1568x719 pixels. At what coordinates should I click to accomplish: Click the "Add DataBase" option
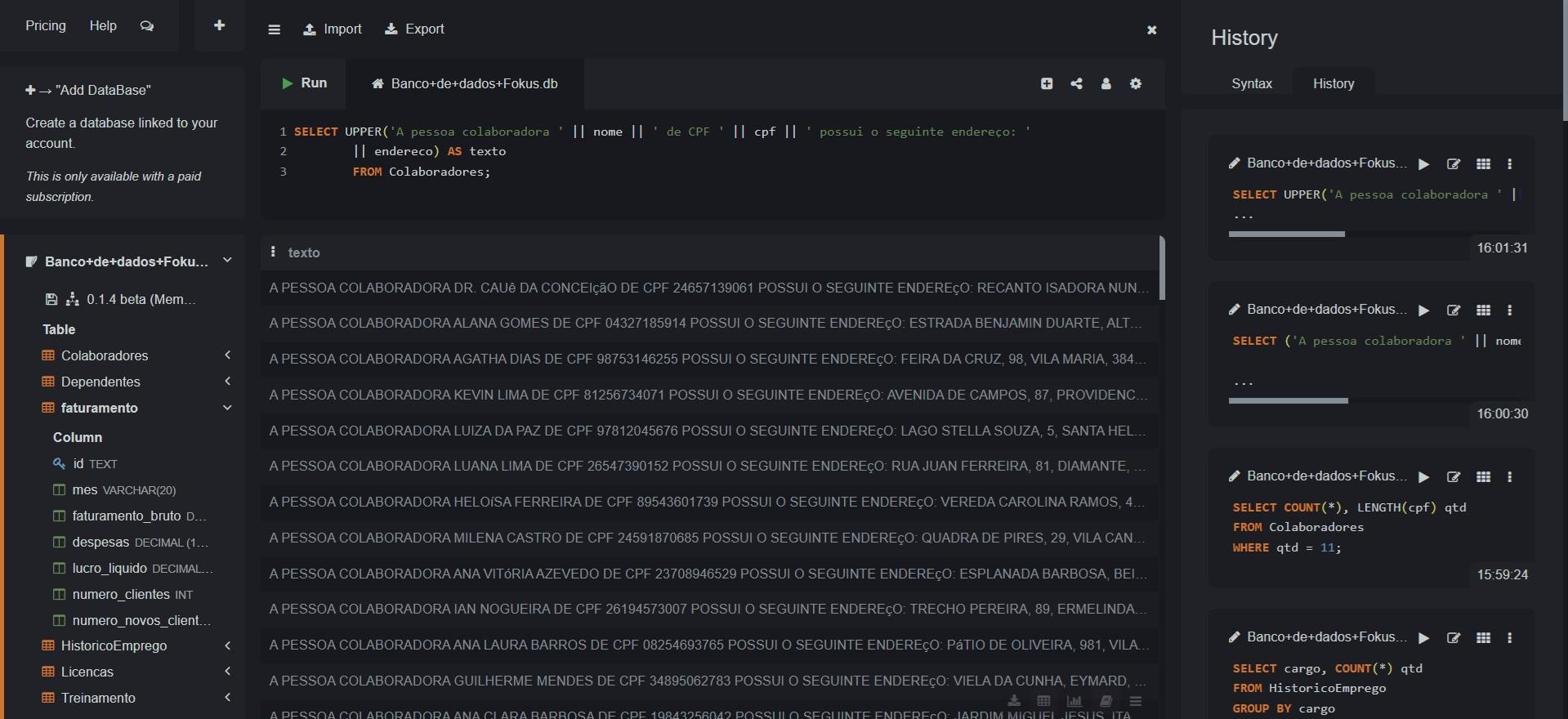(88, 90)
